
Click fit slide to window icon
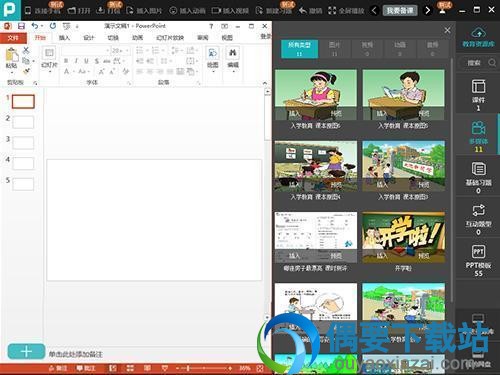[260, 368]
